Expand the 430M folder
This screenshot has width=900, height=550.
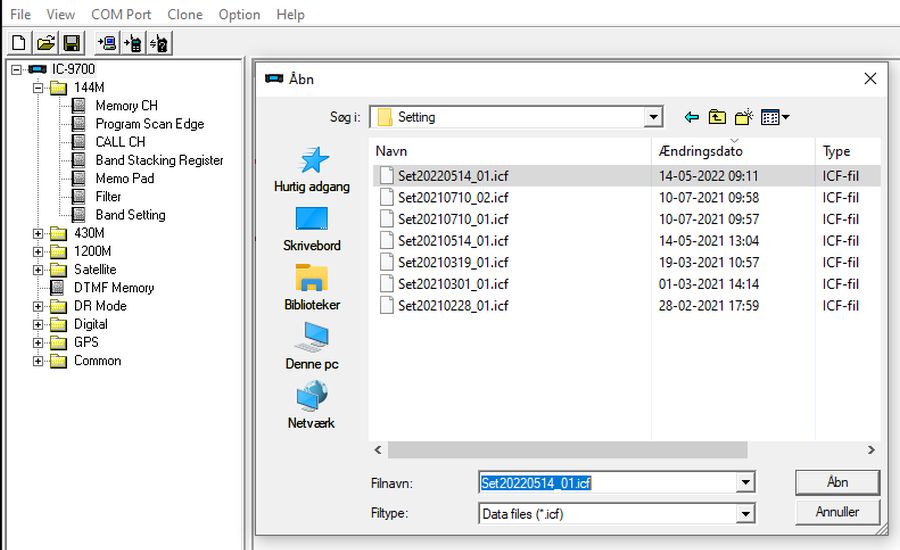(38, 233)
